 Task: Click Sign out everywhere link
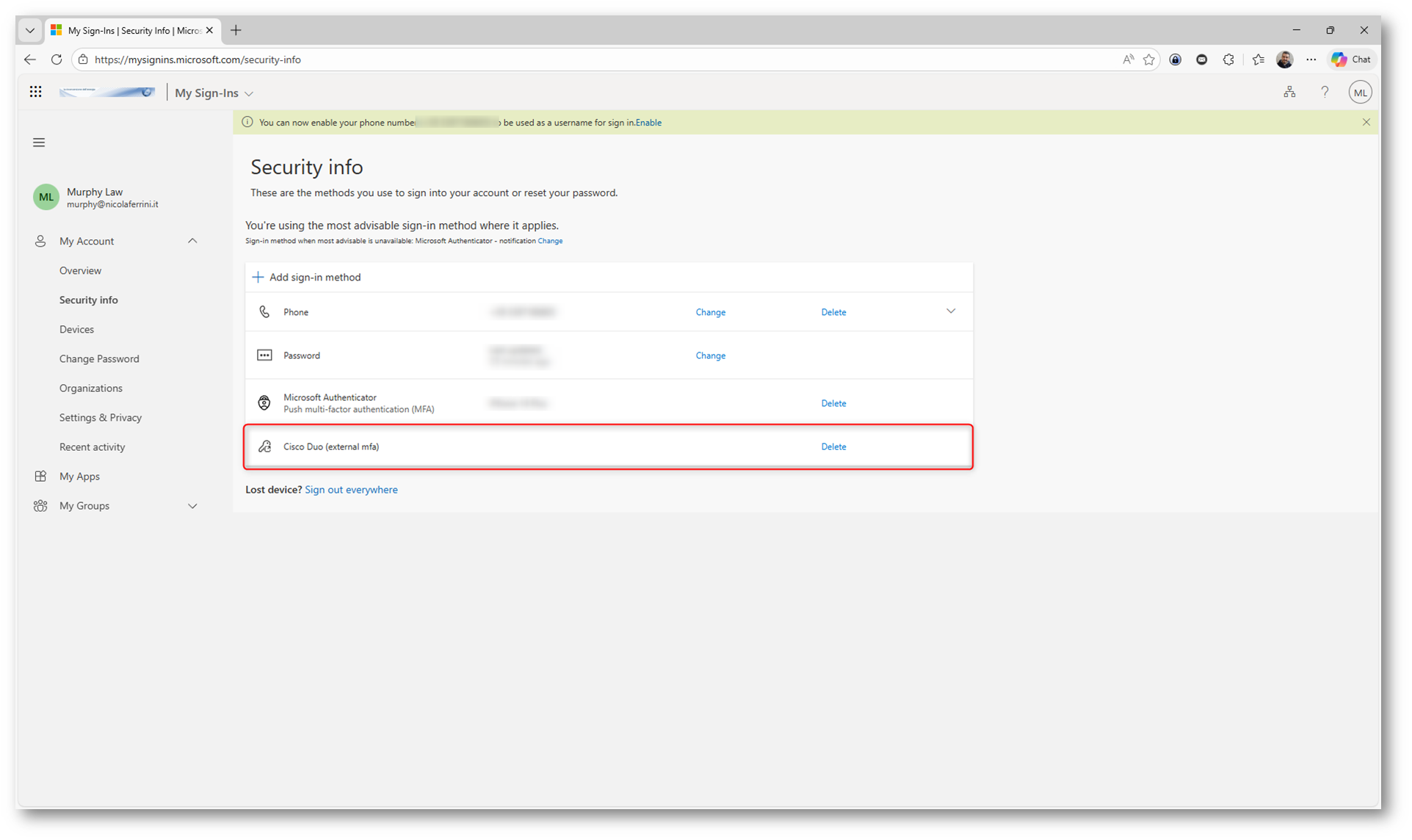351,490
